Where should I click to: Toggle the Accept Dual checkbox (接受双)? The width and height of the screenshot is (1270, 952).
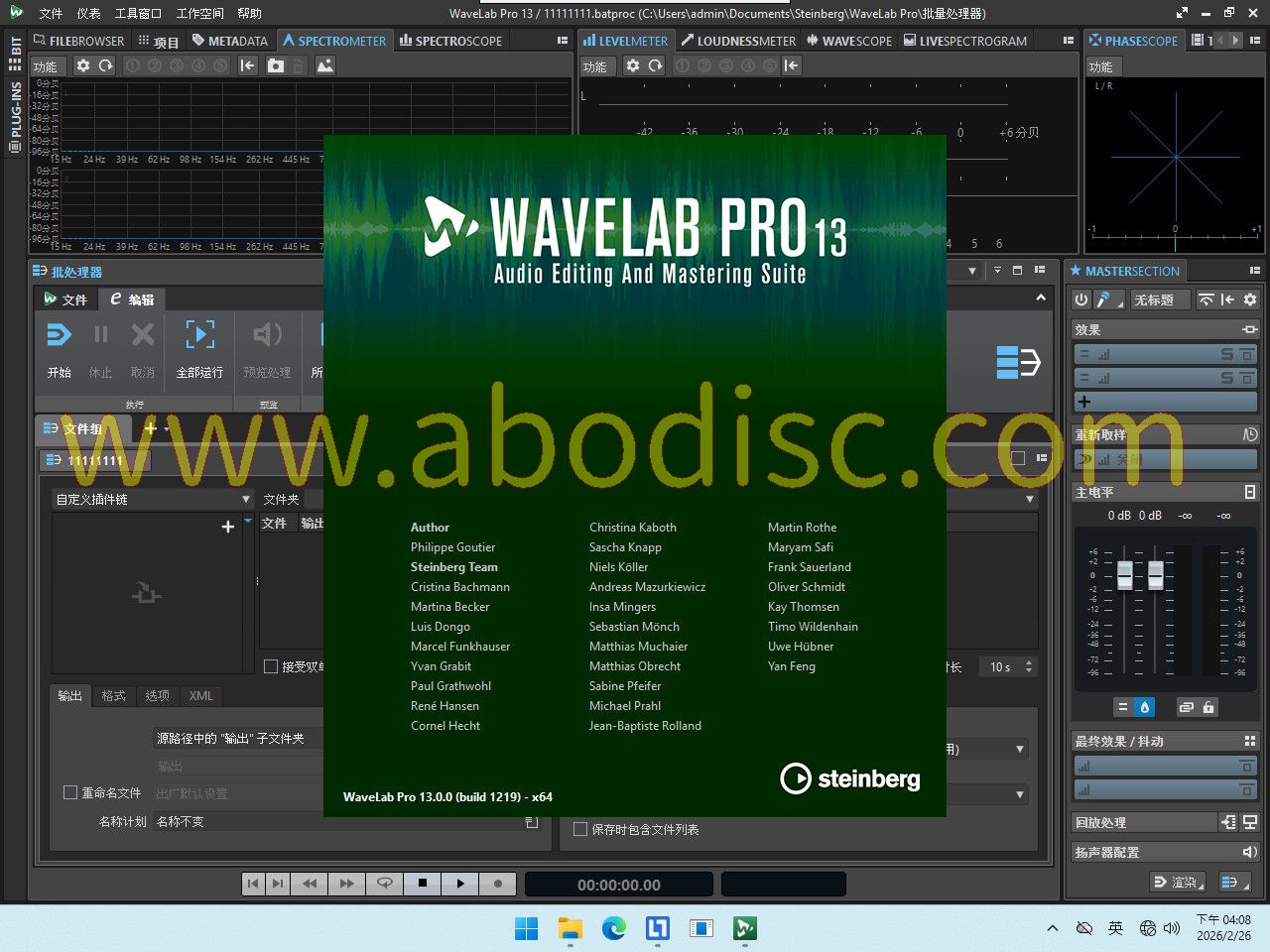pyautogui.click(x=271, y=666)
